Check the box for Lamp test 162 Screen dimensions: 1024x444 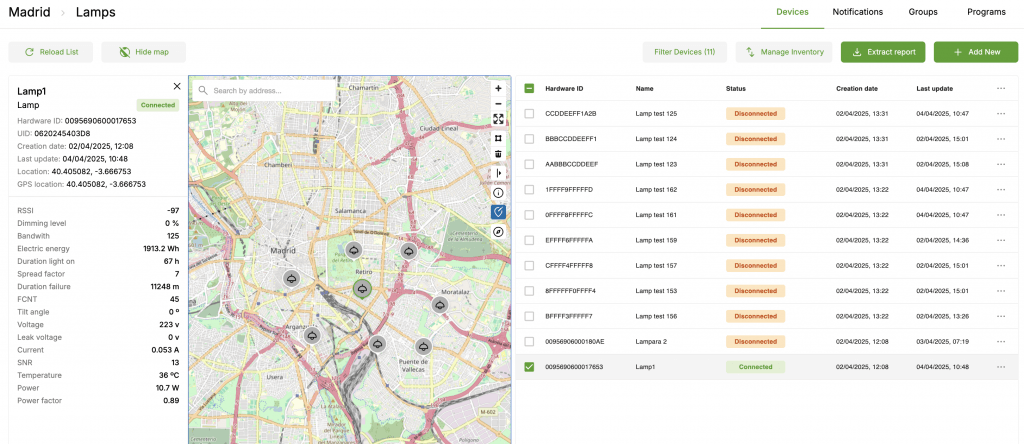point(529,189)
